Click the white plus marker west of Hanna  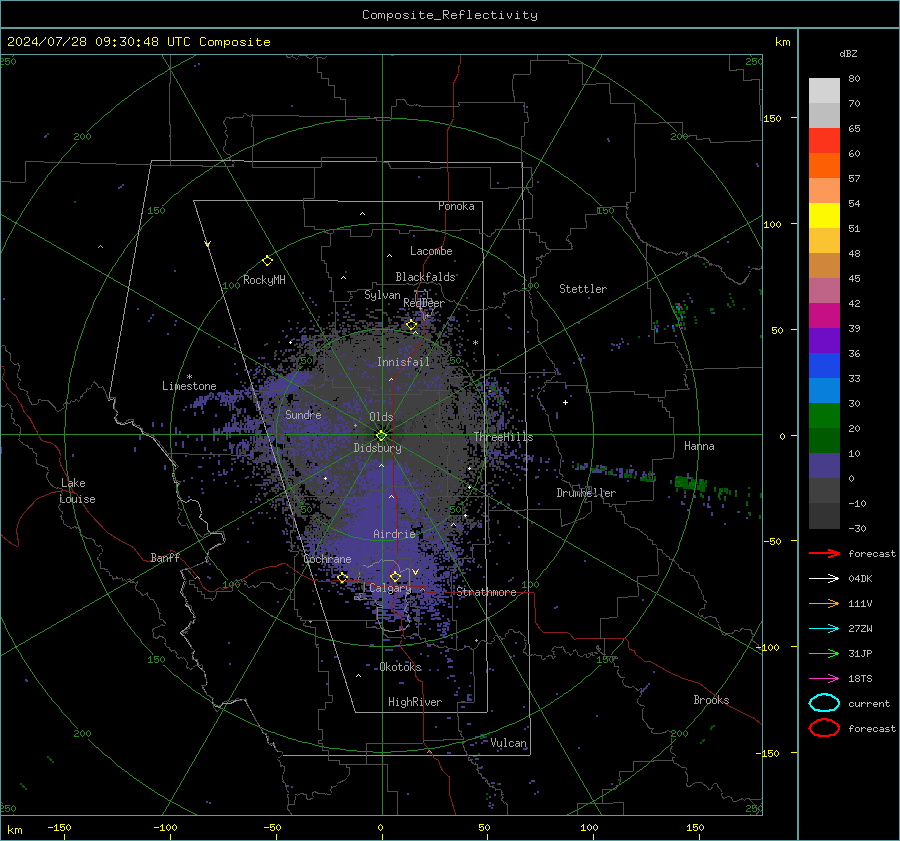click(565, 402)
